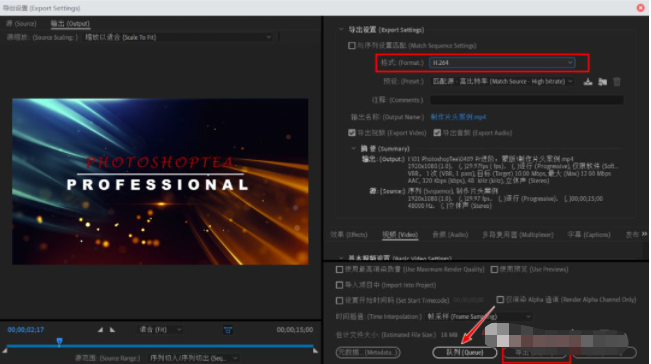The height and width of the screenshot is (364, 651).
Task: Click the Import Preset folder icon
Action: click(602, 82)
